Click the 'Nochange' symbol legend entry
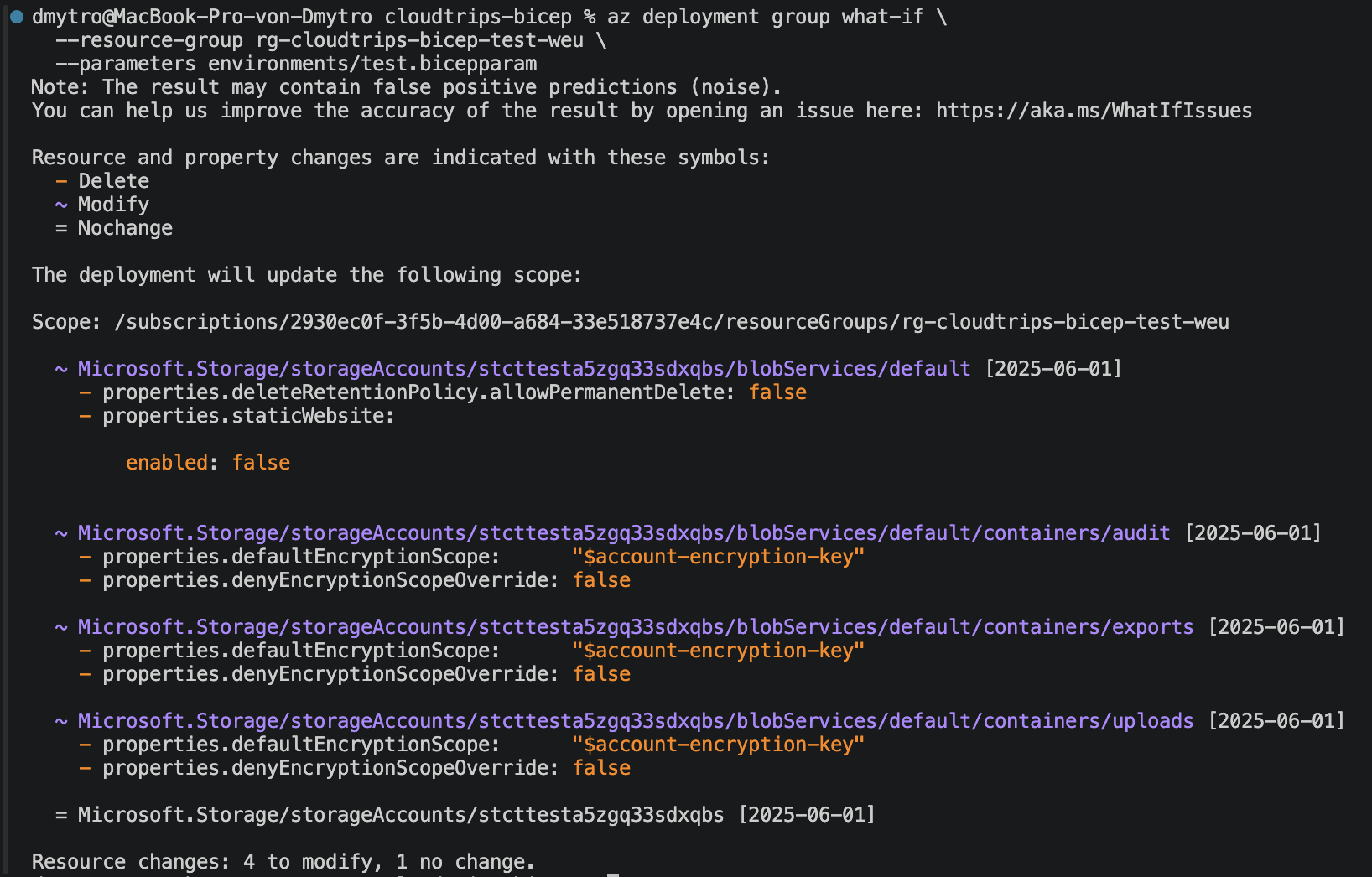This screenshot has height=877, width=1372. [114, 228]
